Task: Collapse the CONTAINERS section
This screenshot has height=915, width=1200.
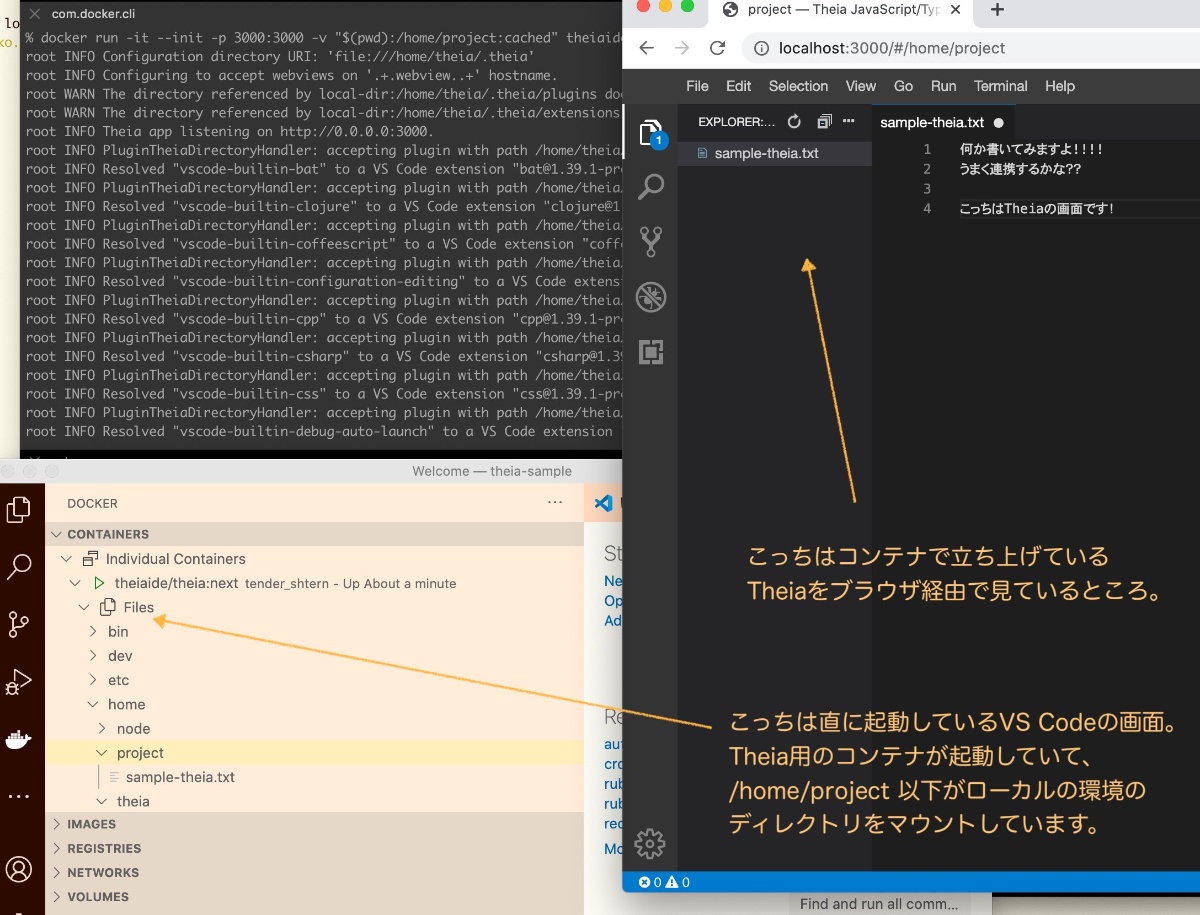Action: [314, 534]
